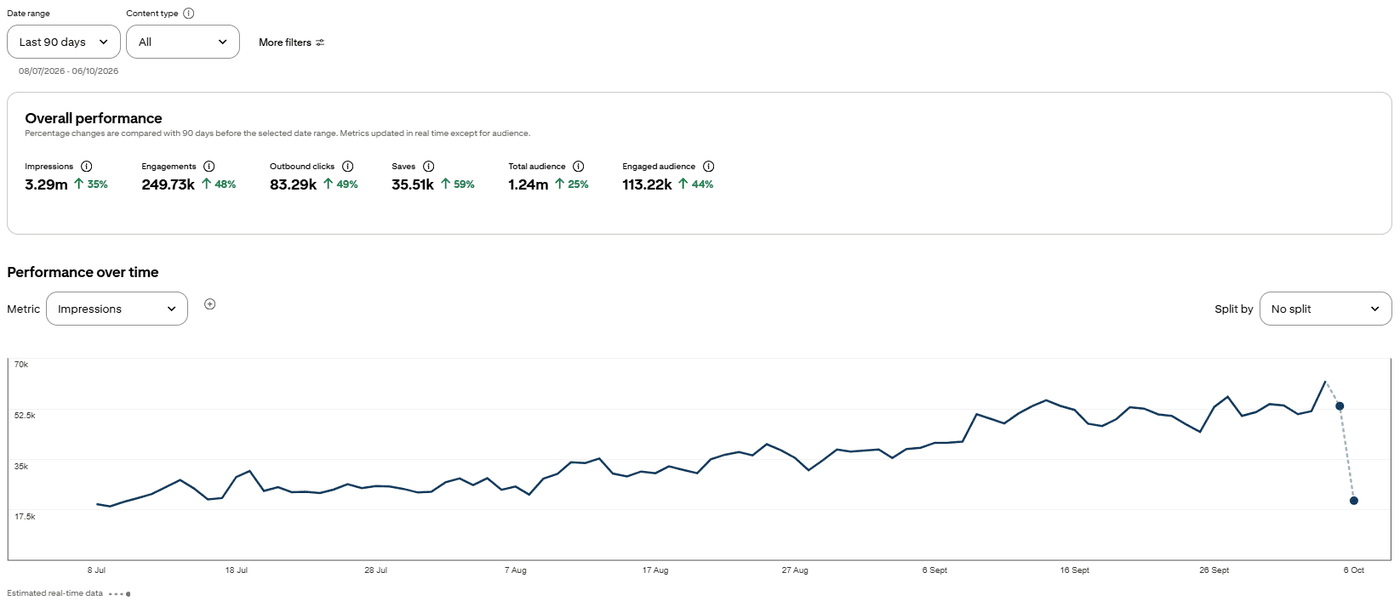Click the 113.22k engaged audience value
This screenshot has width=1400, height=601.
click(647, 185)
